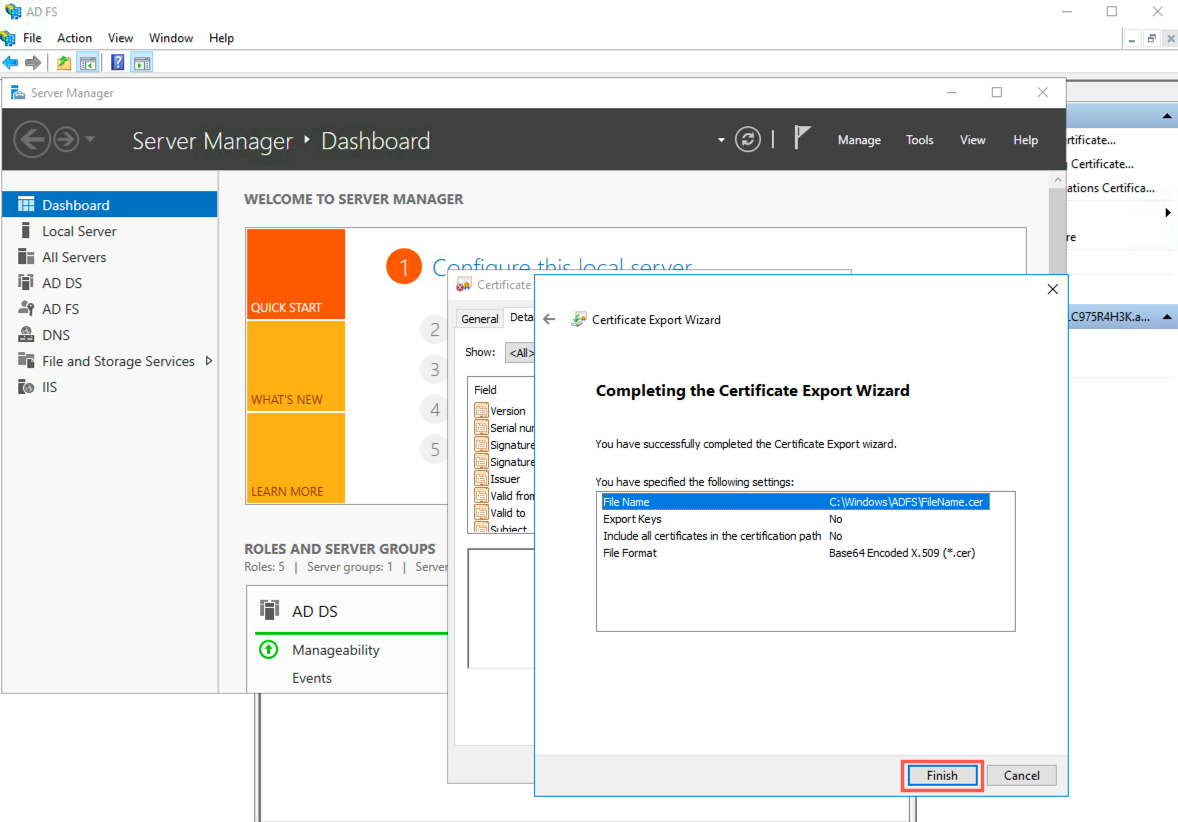Image resolution: width=1178 pixels, height=822 pixels.
Task: Open the Show certificate filter dropdown
Action: click(x=521, y=352)
